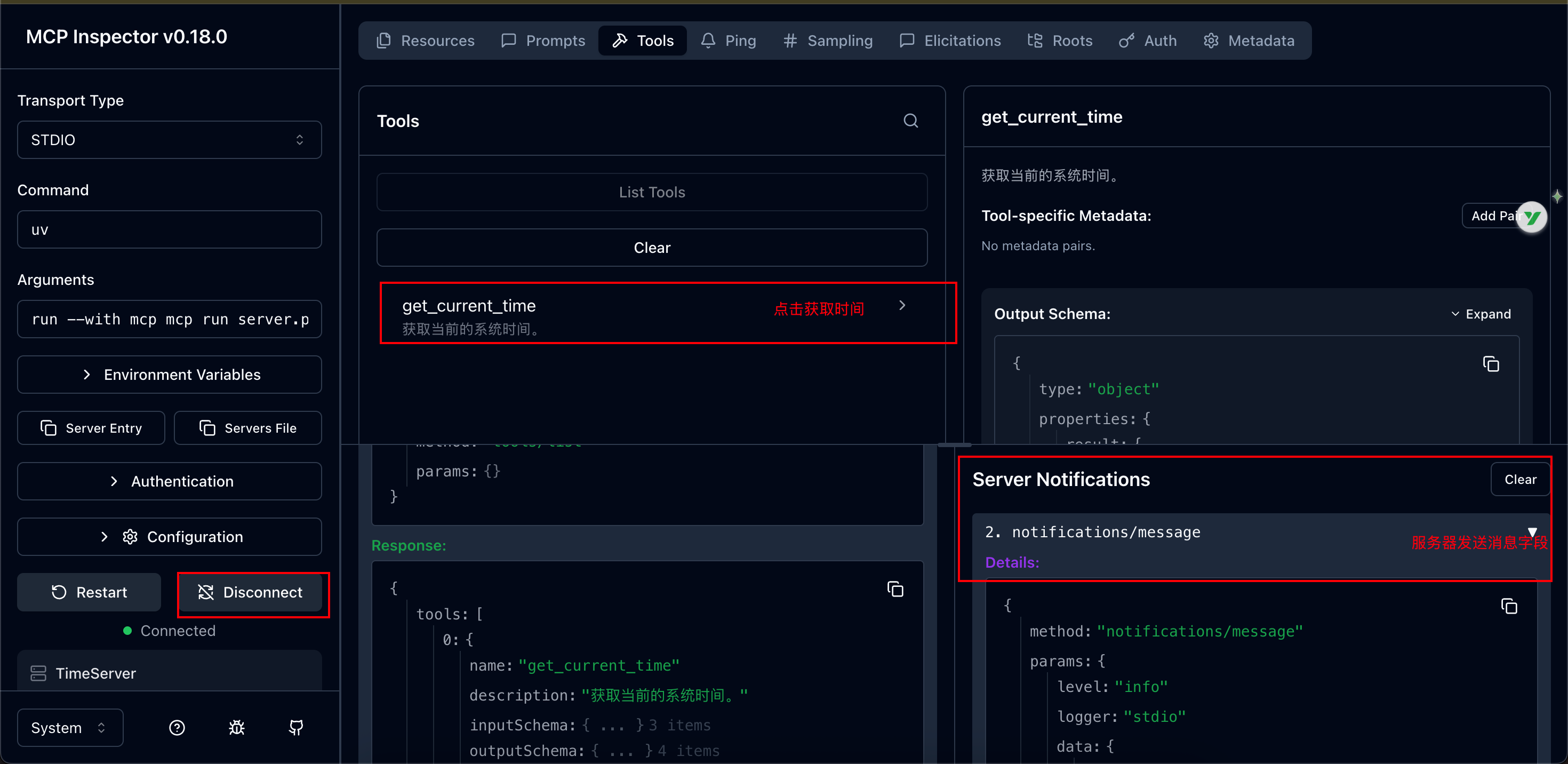
Task: Copy the notification details JSON
Action: [1508, 606]
